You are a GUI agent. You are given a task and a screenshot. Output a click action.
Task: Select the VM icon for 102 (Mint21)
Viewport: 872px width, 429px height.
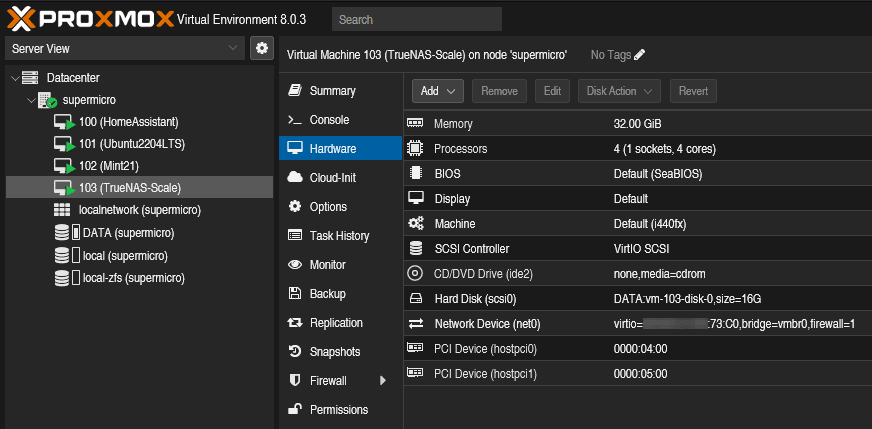pyautogui.click(x=65, y=166)
